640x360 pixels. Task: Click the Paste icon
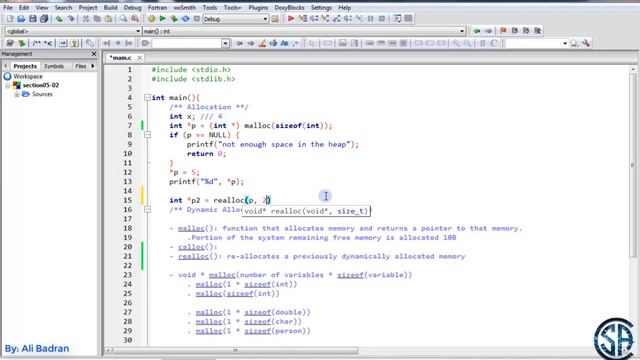coord(108,19)
